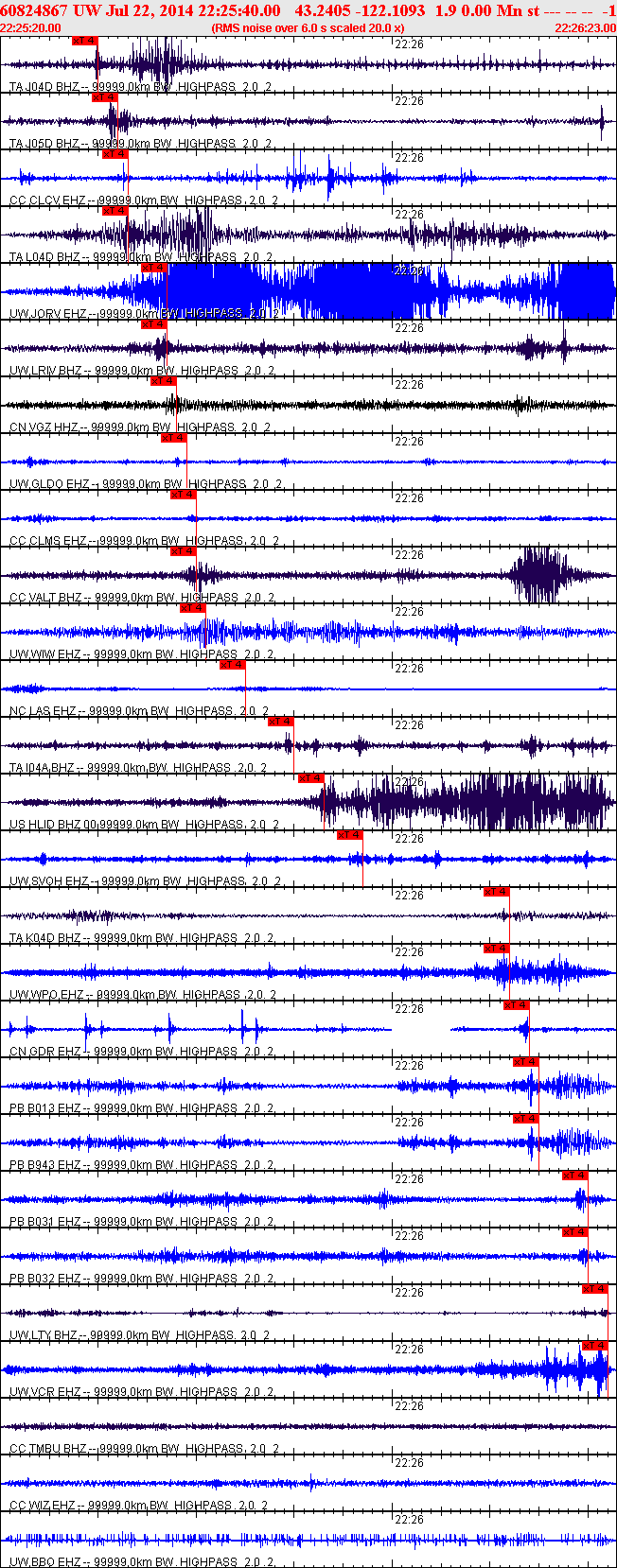This screenshot has width=617, height=1568.
Task: Click the 'UW GLDO EHZ' station label
Action: click(x=50, y=484)
